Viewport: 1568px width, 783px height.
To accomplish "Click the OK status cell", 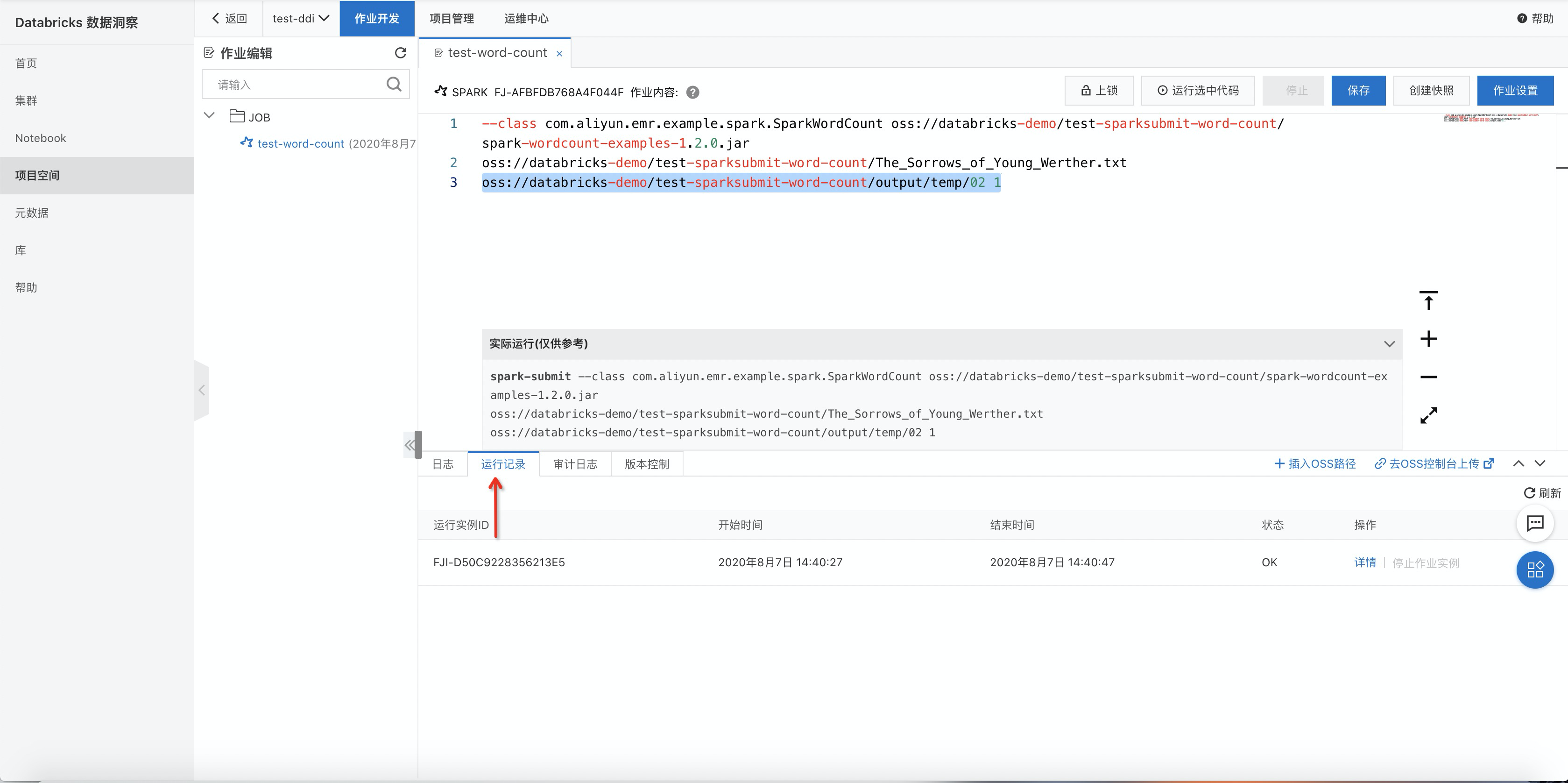I will click(x=1269, y=562).
